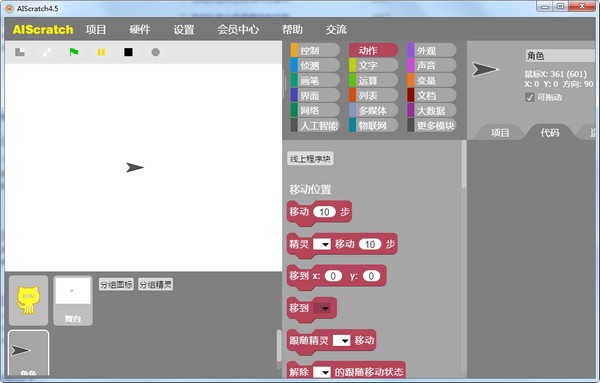Open the 会员中心 menu
600x383 pixels.
[x=238, y=29]
